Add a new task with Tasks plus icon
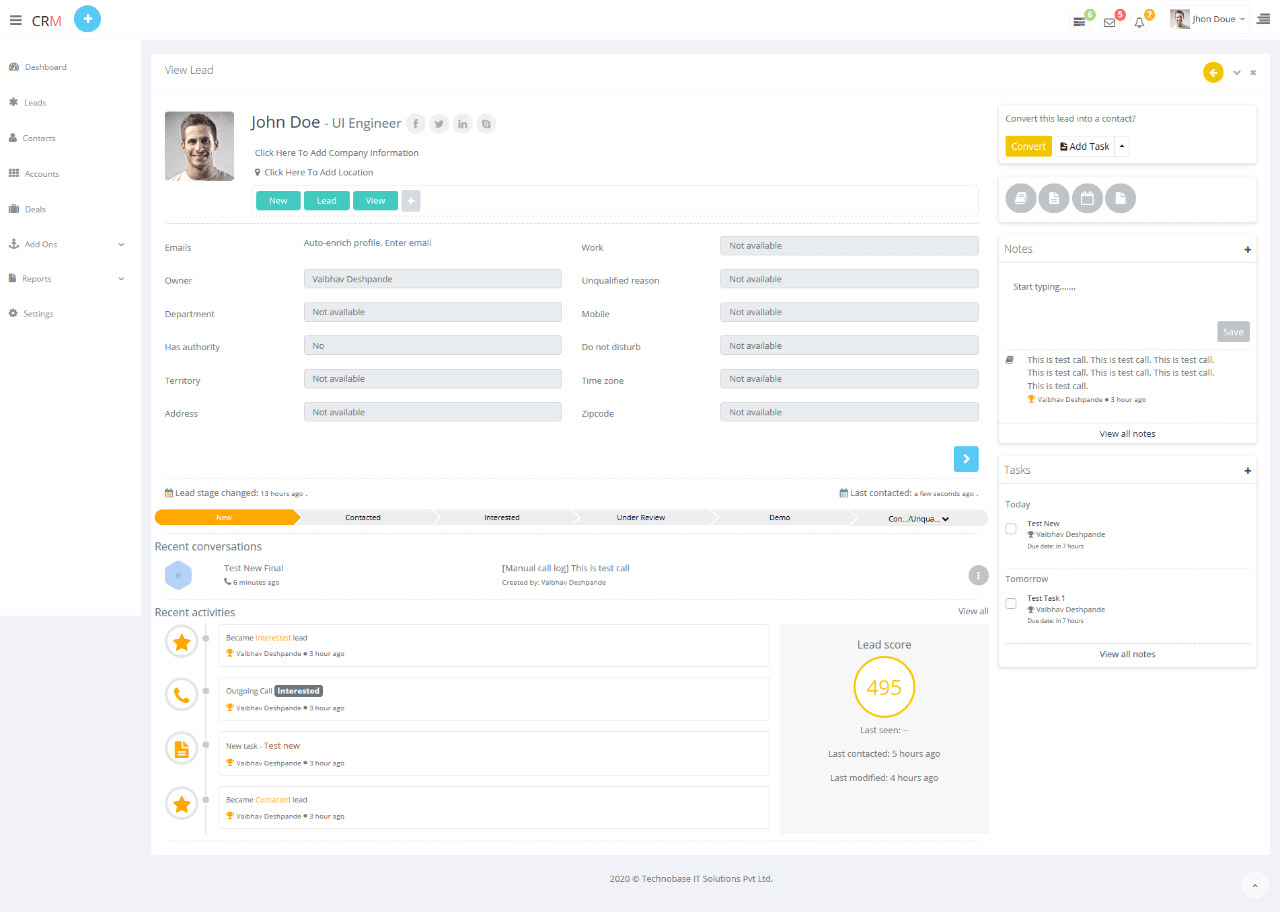1280x912 pixels. (x=1247, y=470)
